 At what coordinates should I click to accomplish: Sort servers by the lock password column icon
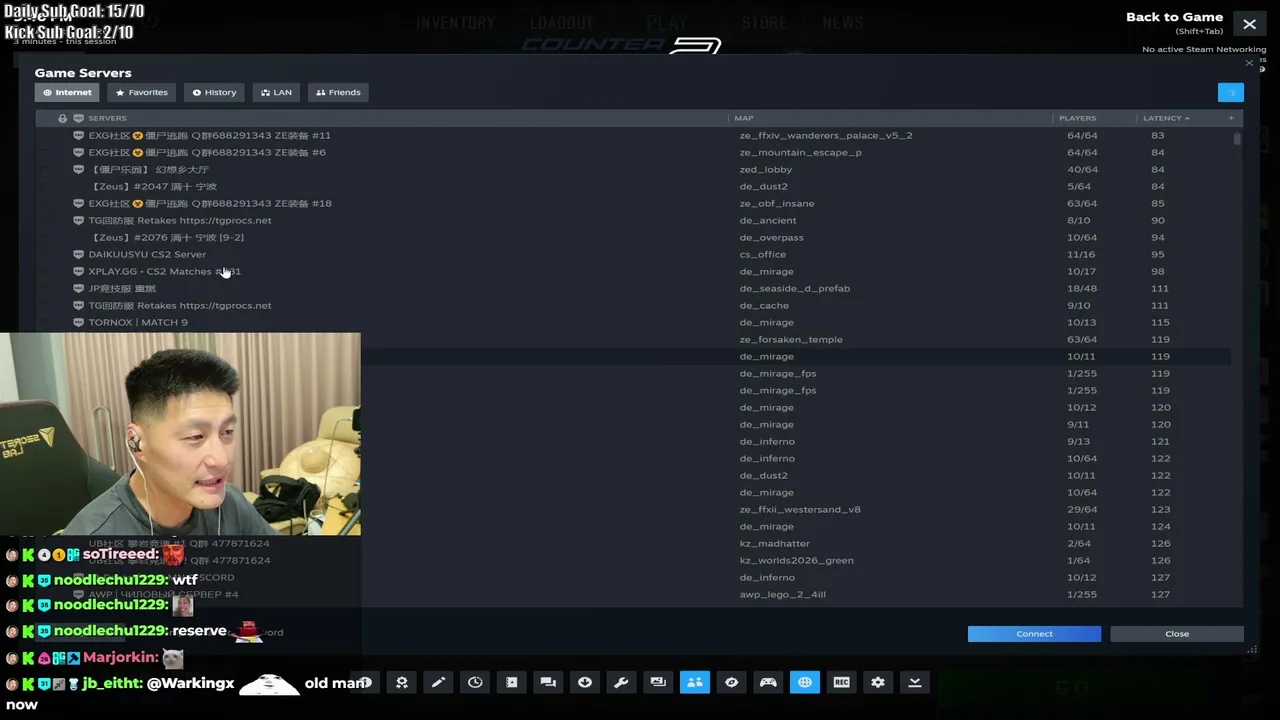(62, 118)
